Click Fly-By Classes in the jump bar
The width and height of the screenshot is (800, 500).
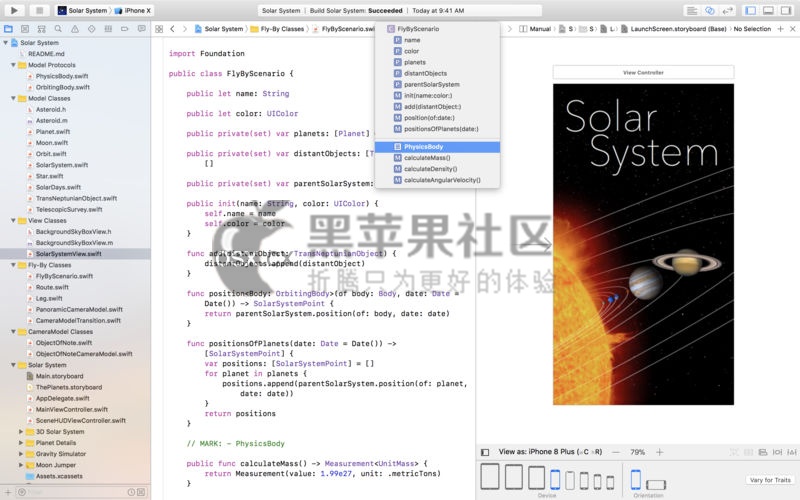click(x=278, y=29)
